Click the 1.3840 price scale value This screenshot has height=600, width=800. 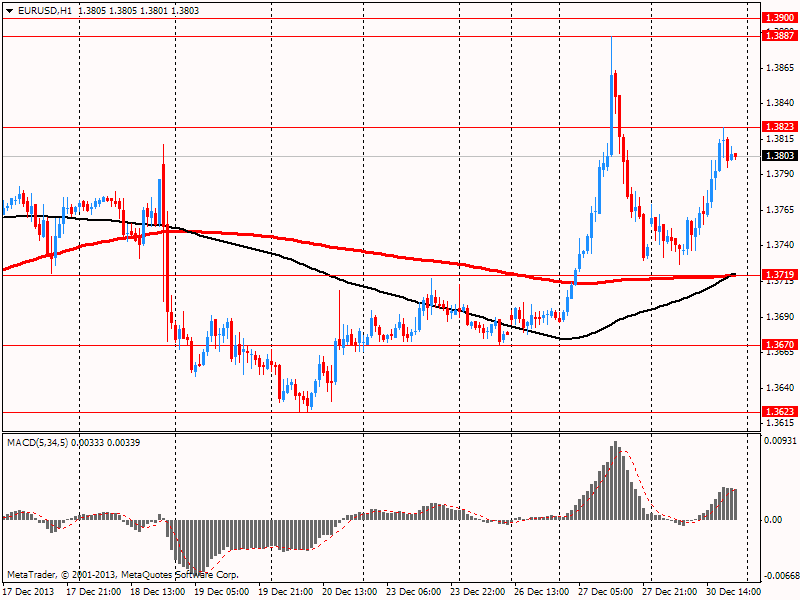tap(781, 103)
